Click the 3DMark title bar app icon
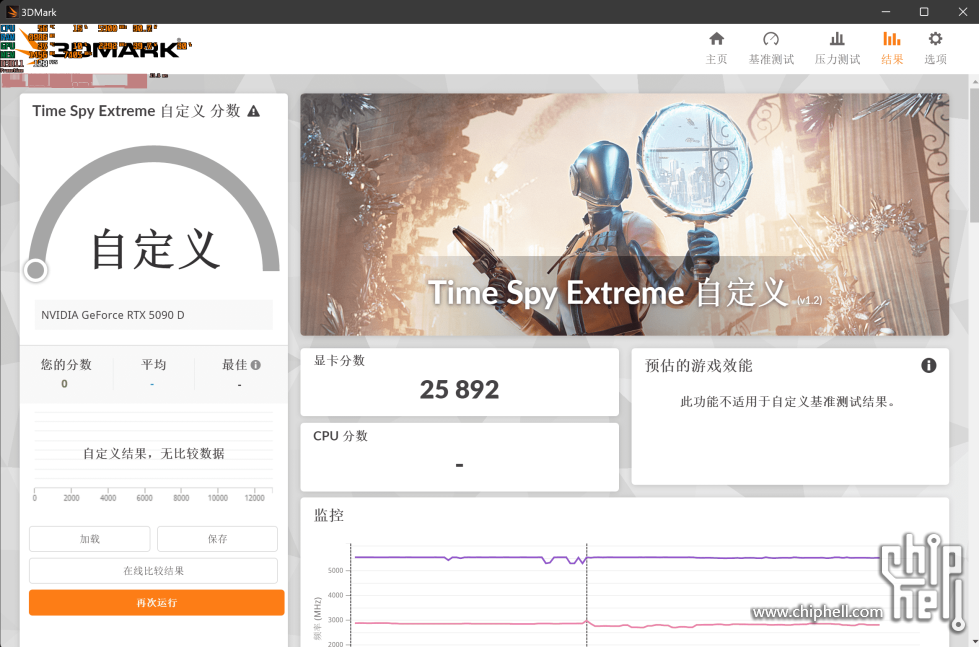Image resolution: width=979 pixels, height=647 pixels. pos(11,12)
